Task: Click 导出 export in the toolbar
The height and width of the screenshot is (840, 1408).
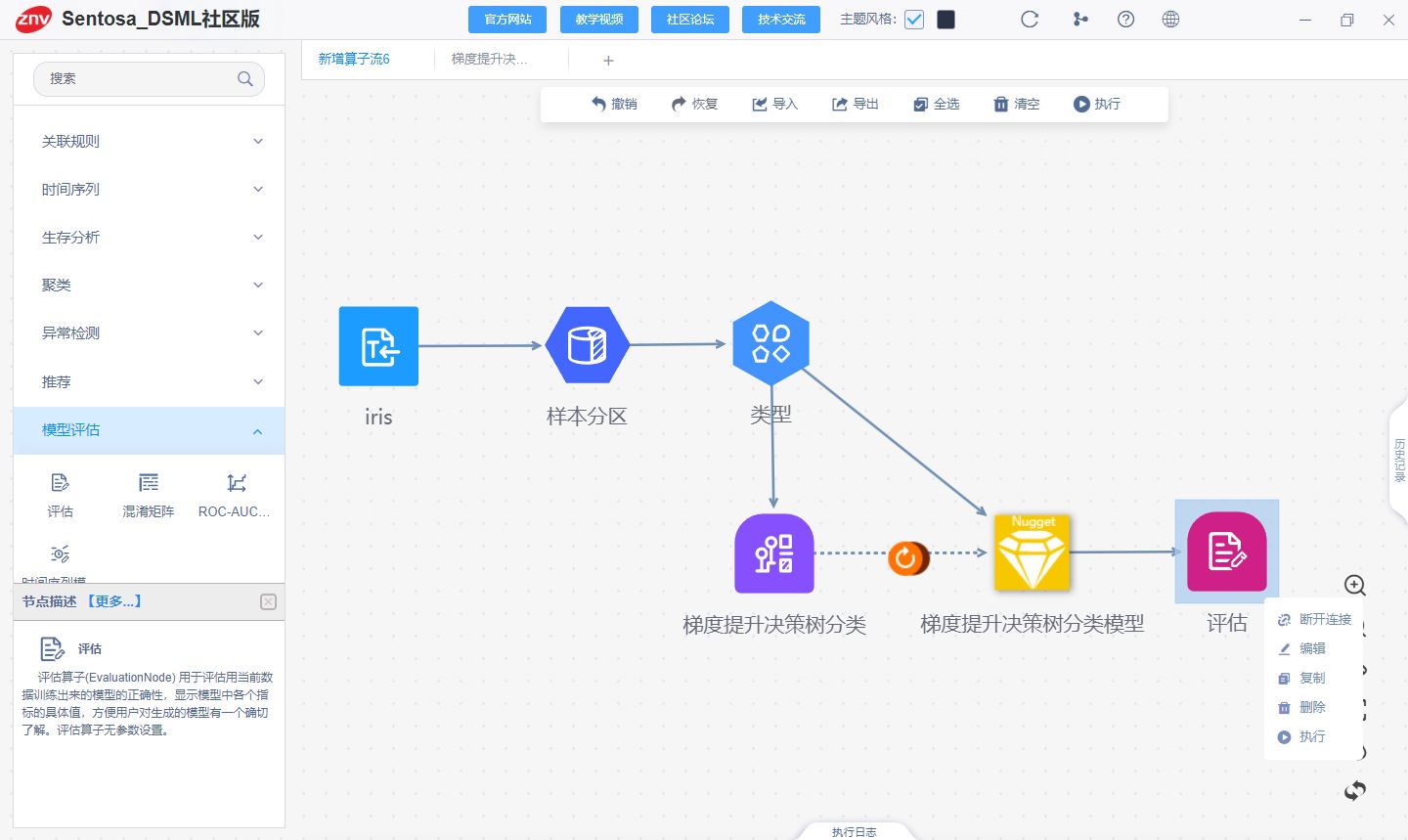Action: tap(856, 104)
